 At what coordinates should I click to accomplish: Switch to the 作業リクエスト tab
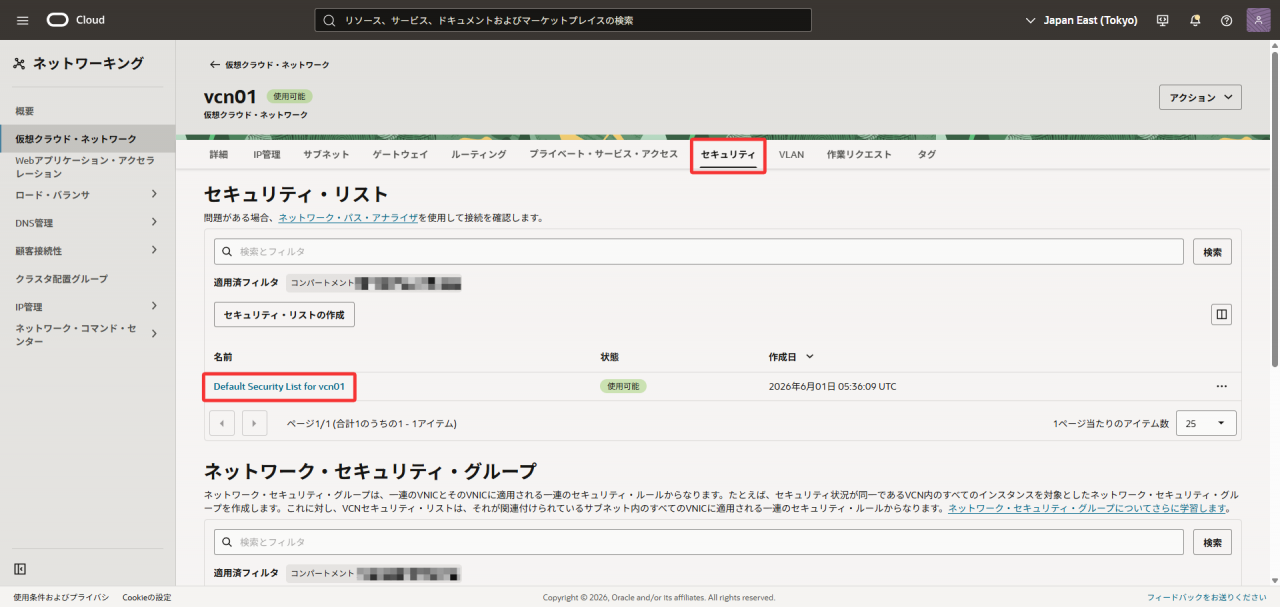click(x=859, y=155)
